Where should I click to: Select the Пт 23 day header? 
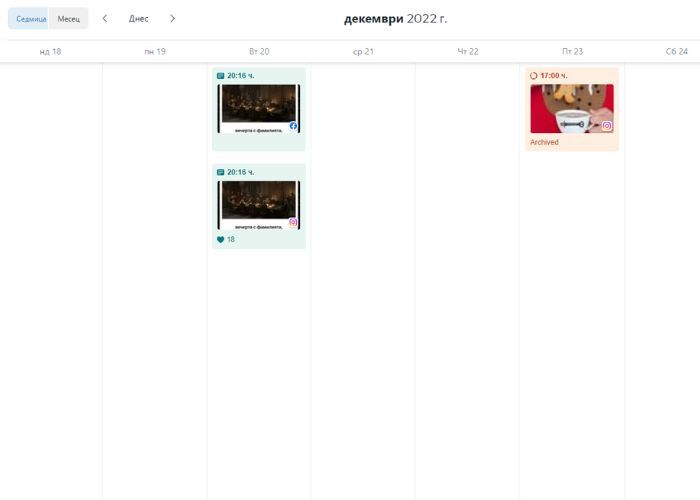572,51
